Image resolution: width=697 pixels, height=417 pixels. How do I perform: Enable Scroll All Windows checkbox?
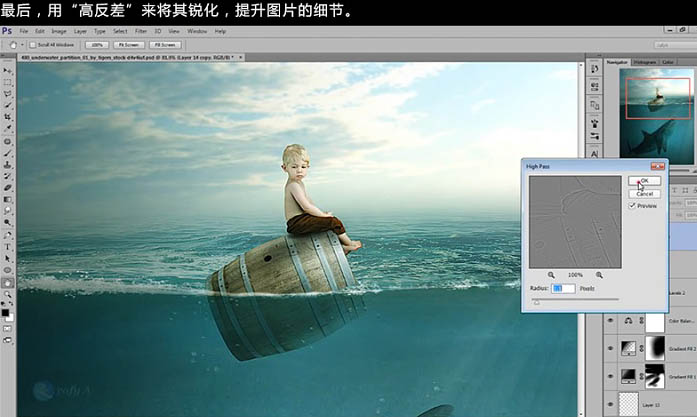click(32, 45)
